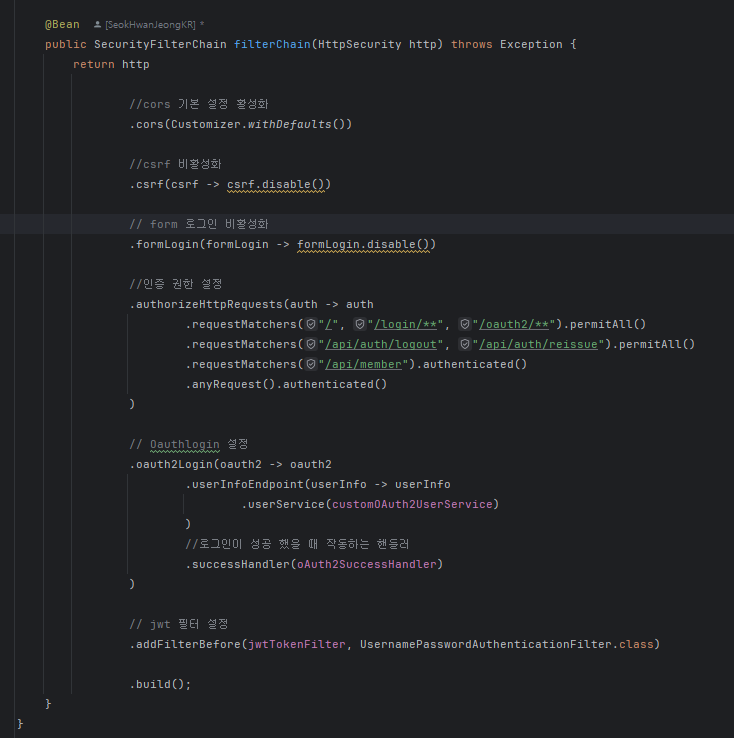
Task: Click .userInfoEndpoint method call
Action: point(245,484)
